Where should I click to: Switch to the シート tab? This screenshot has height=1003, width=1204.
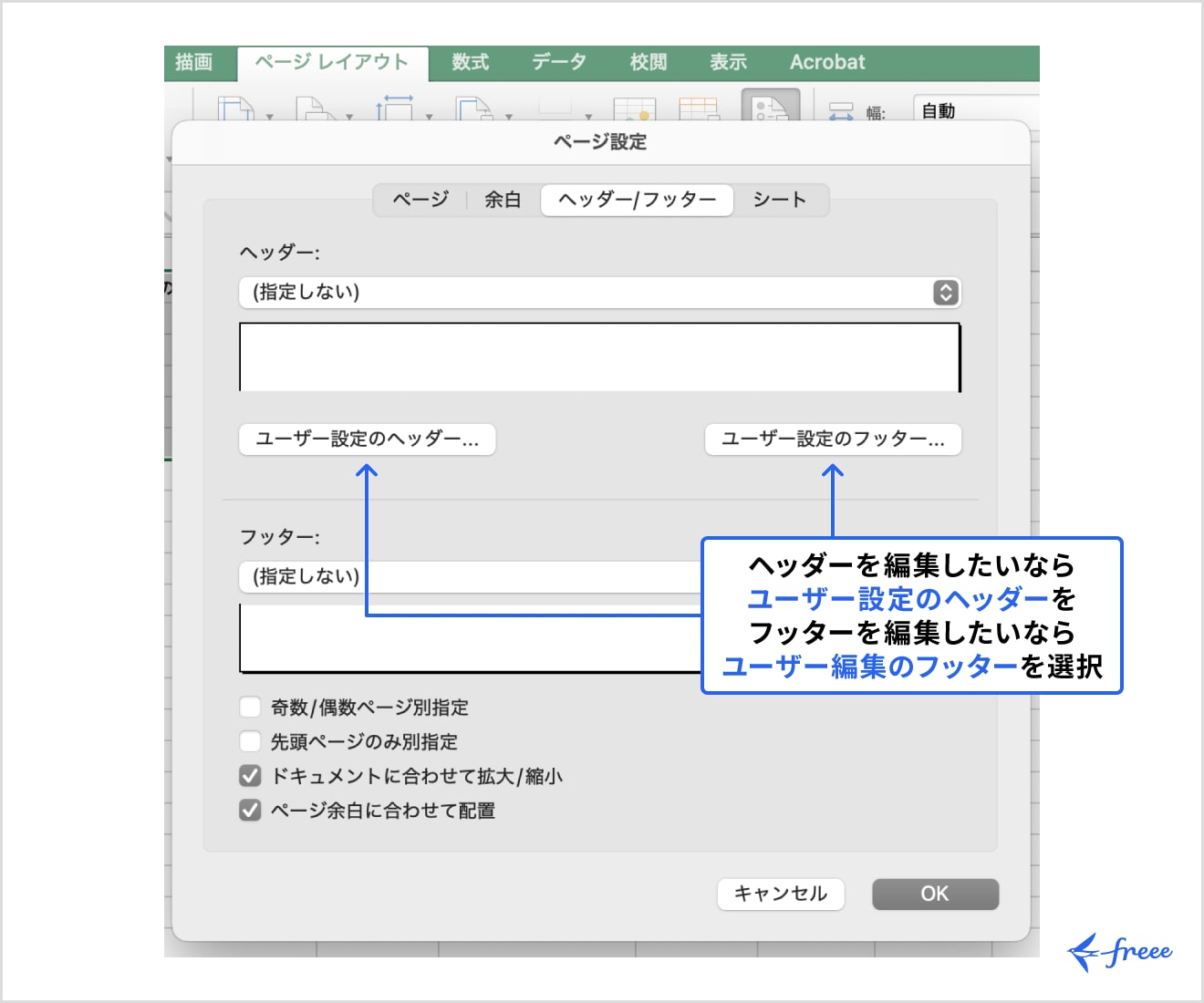pos(780,200)
